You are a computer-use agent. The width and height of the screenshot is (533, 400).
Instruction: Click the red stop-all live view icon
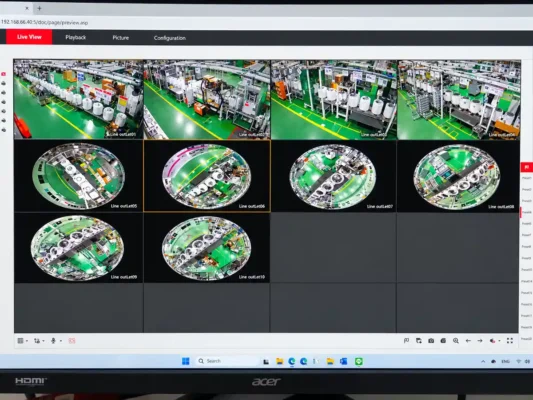[72, 341]
